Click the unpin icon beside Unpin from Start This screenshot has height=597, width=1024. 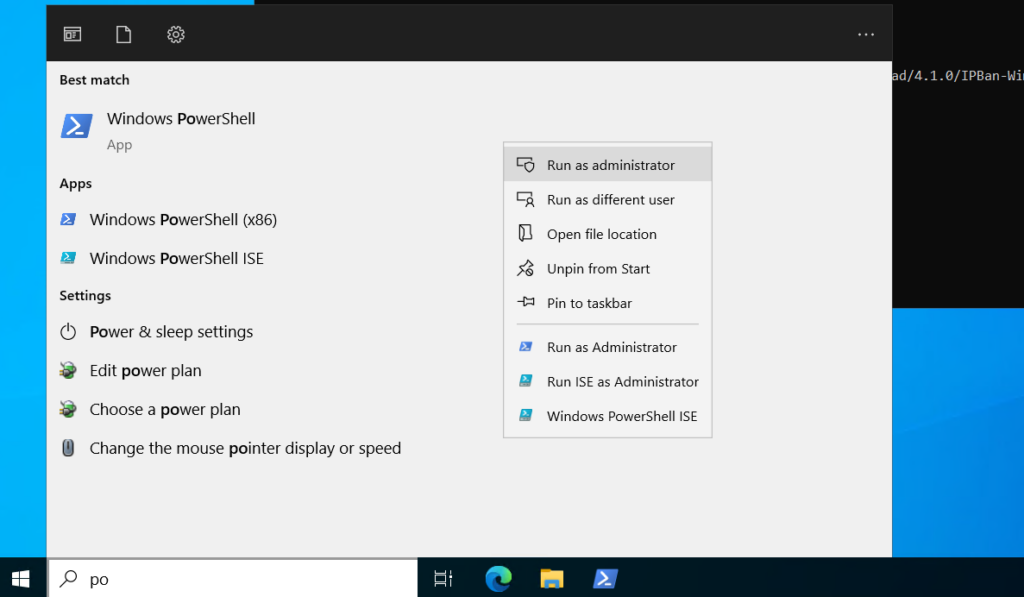point(526,268)
